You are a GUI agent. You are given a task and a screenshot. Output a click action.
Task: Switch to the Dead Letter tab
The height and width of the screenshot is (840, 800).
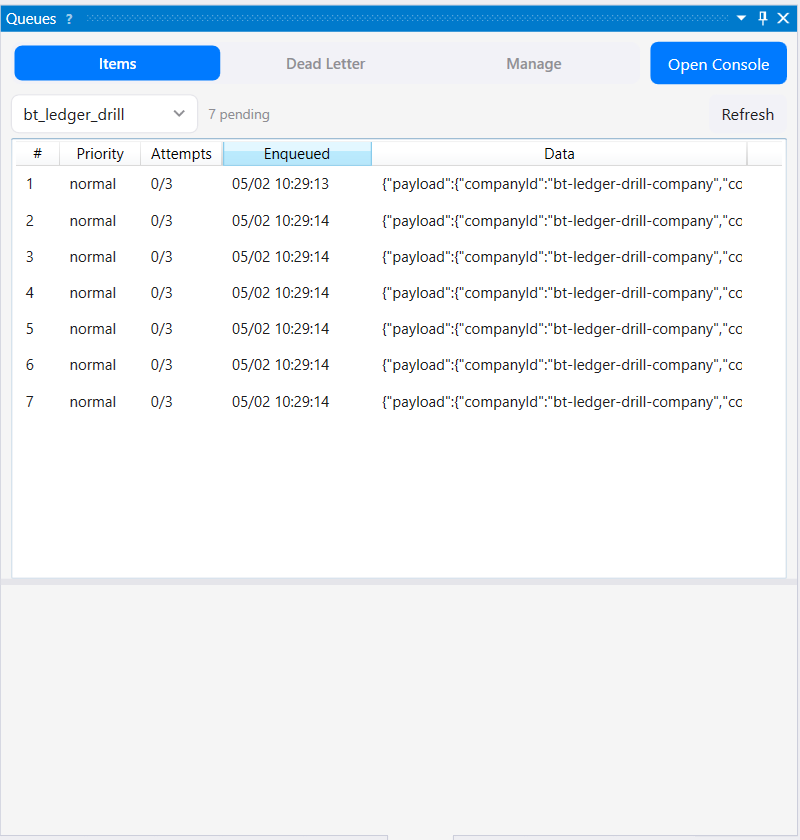[325, 63]
